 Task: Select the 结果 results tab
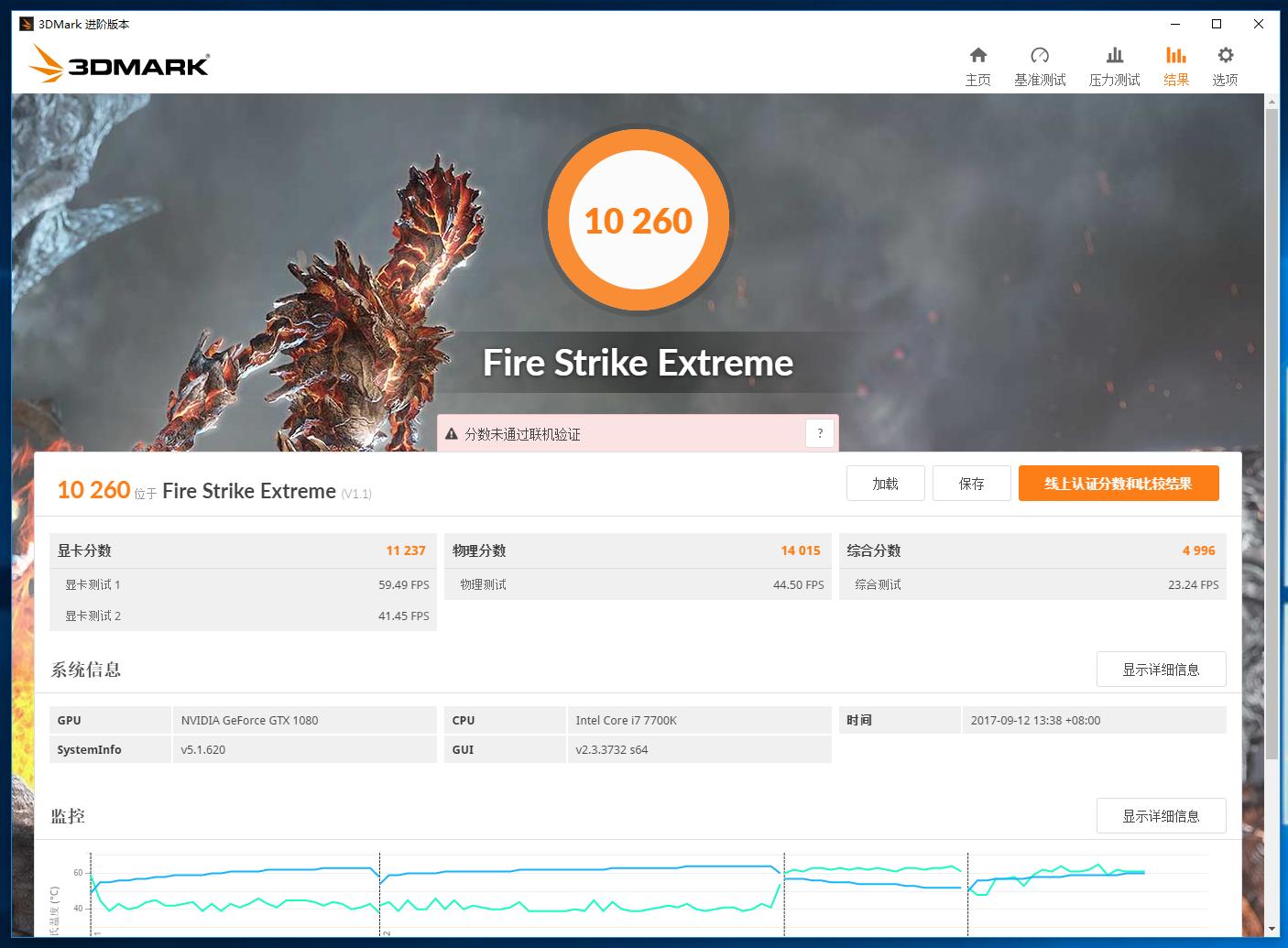click(1176, 67)
